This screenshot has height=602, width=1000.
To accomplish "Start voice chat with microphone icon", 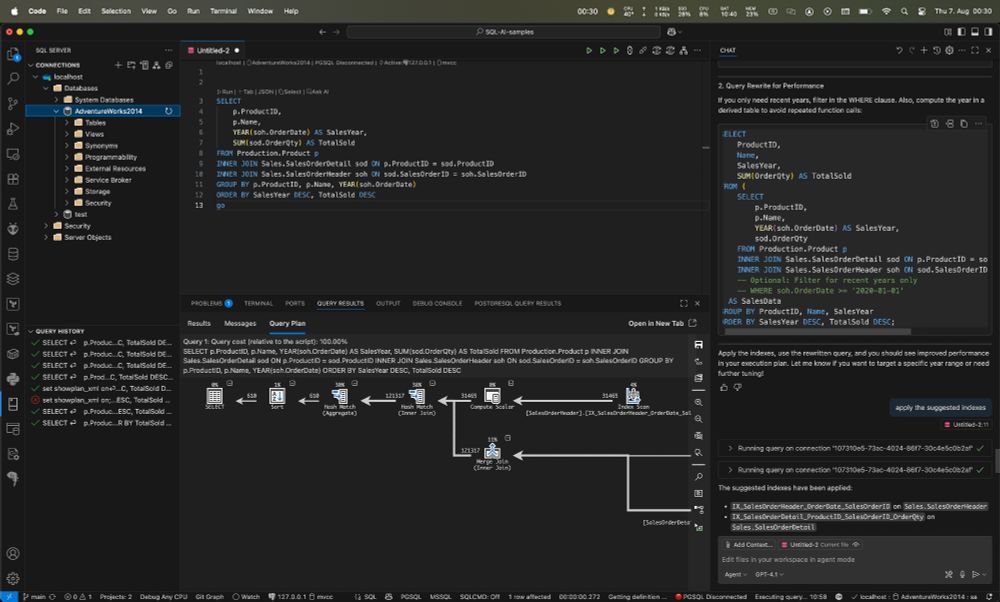I will pyautogui.click(x=962, y=575).
